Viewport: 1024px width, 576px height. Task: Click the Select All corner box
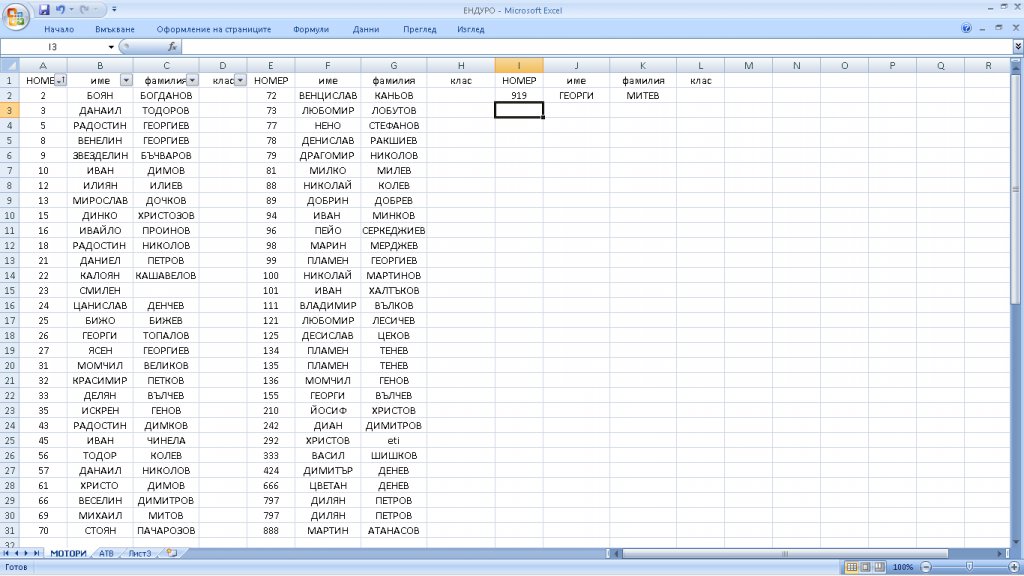(9, 66)
